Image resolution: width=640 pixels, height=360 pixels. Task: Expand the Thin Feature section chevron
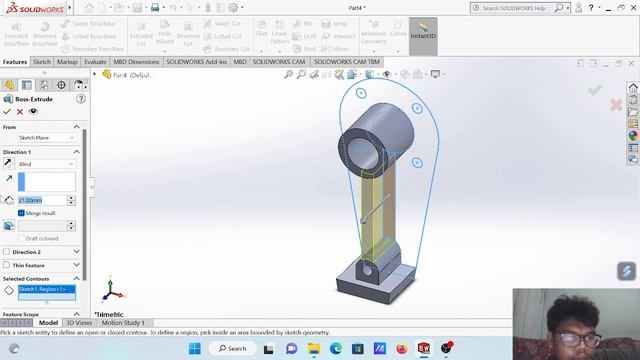pos(76,265)
